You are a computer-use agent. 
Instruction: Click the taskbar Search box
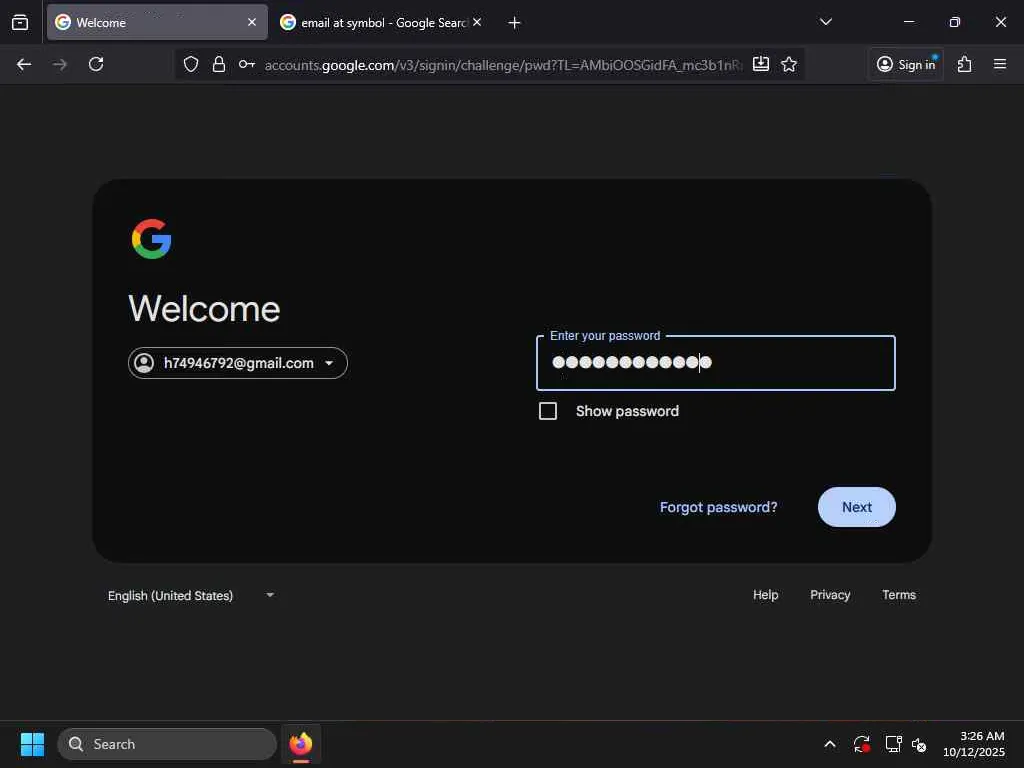coord(167,744)
